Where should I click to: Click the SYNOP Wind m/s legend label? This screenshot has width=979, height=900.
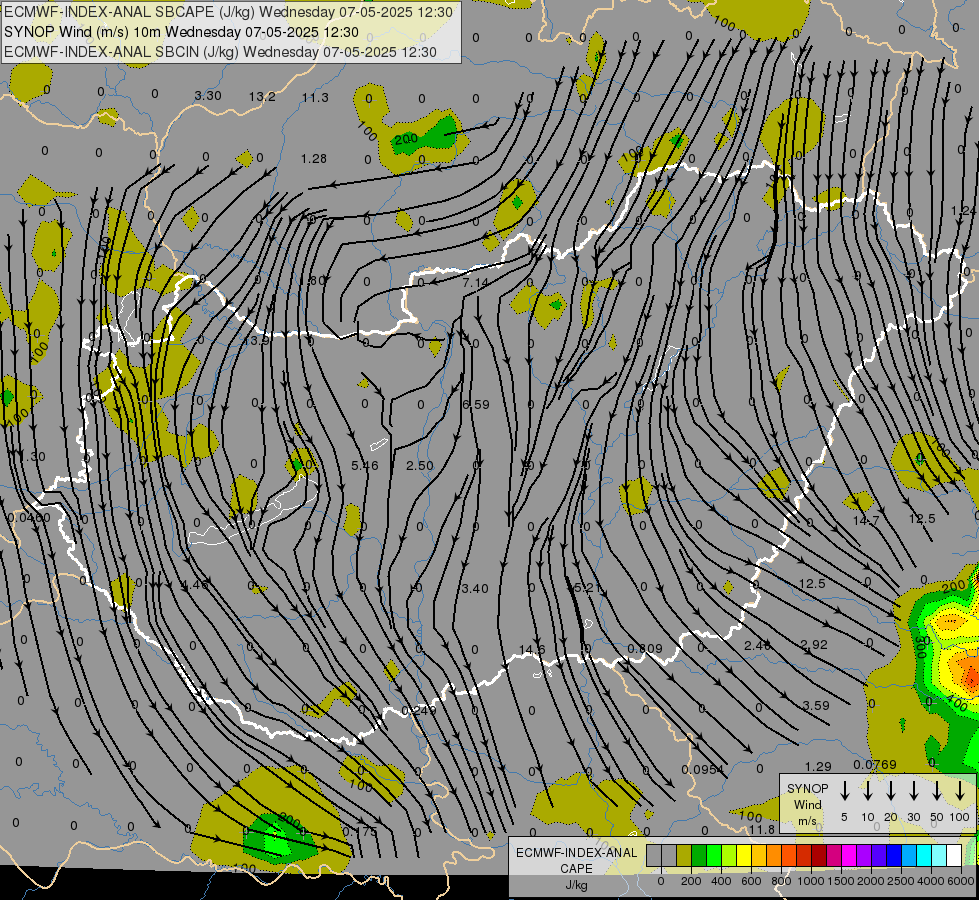[x=807, y=804]
